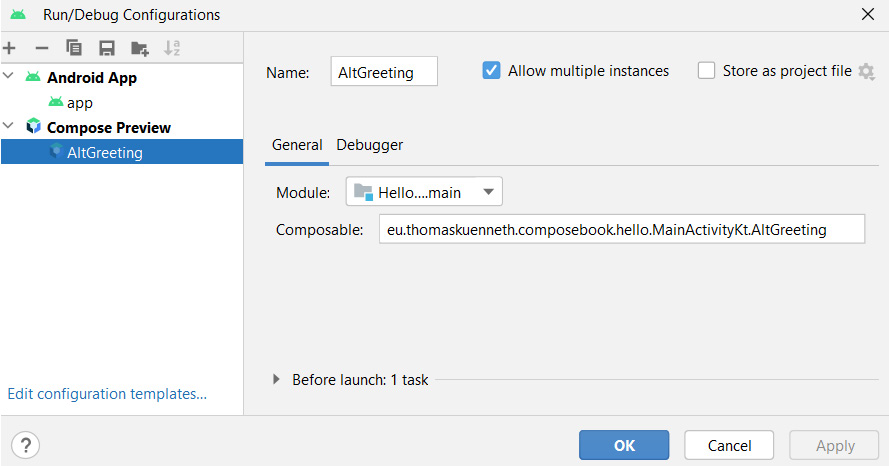
Task: Collapse the Compose Preview tree node
Action: (x=9, y=126)
